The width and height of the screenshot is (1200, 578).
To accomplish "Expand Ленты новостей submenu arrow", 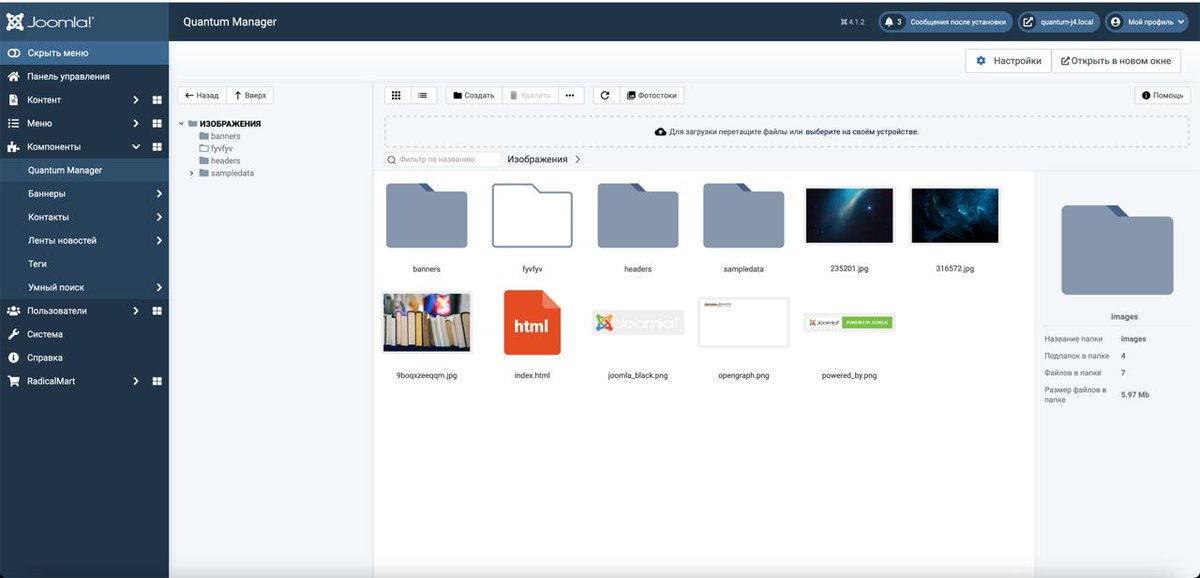I will 159,240.
